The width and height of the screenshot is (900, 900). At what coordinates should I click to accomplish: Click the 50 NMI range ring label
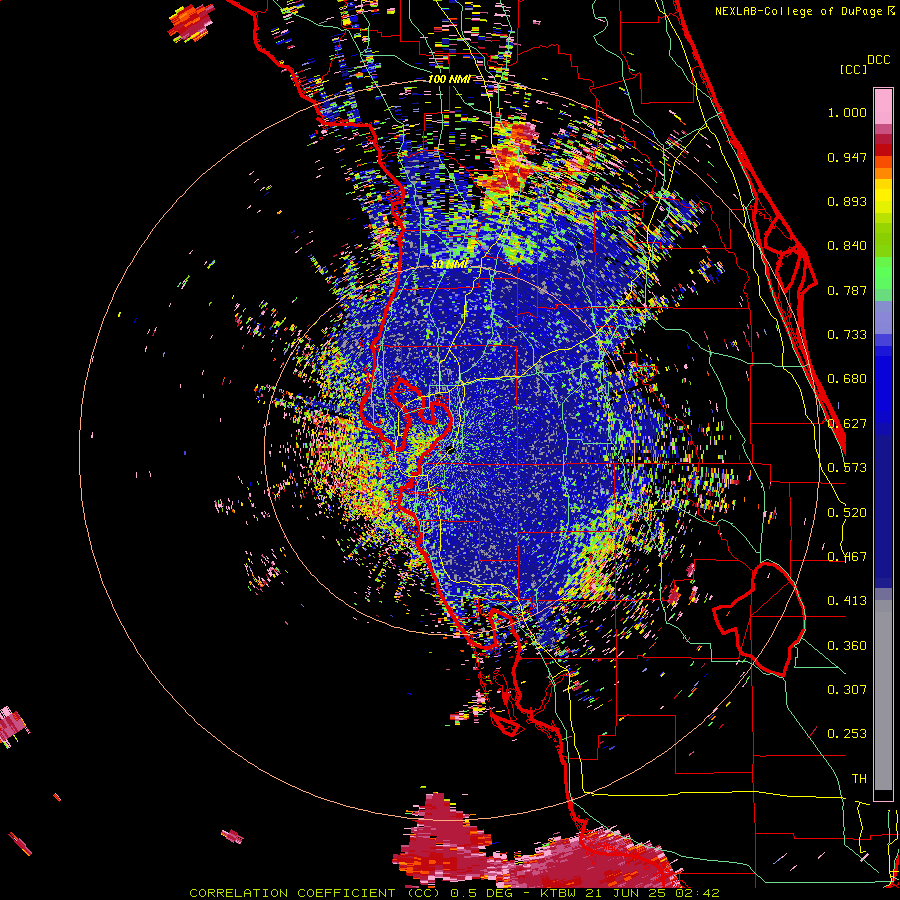pyautogui.click(x=449, y=265)
